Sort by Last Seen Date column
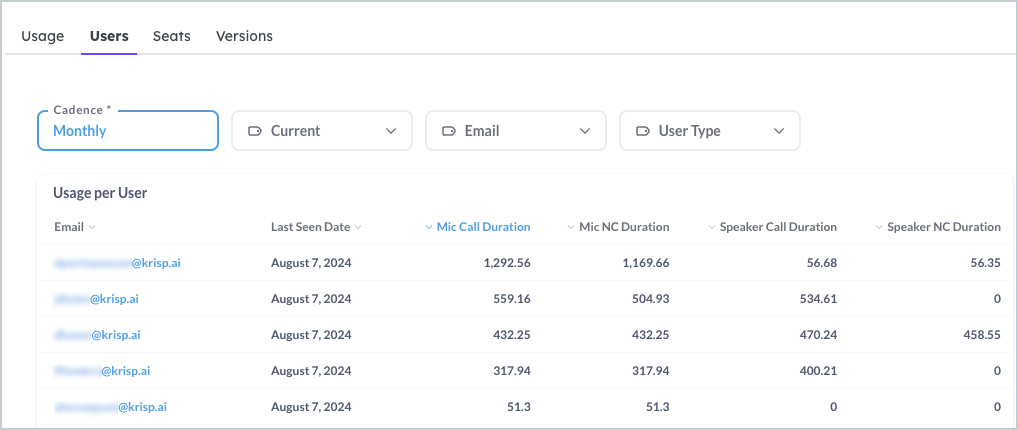 (x=310, y=227)
